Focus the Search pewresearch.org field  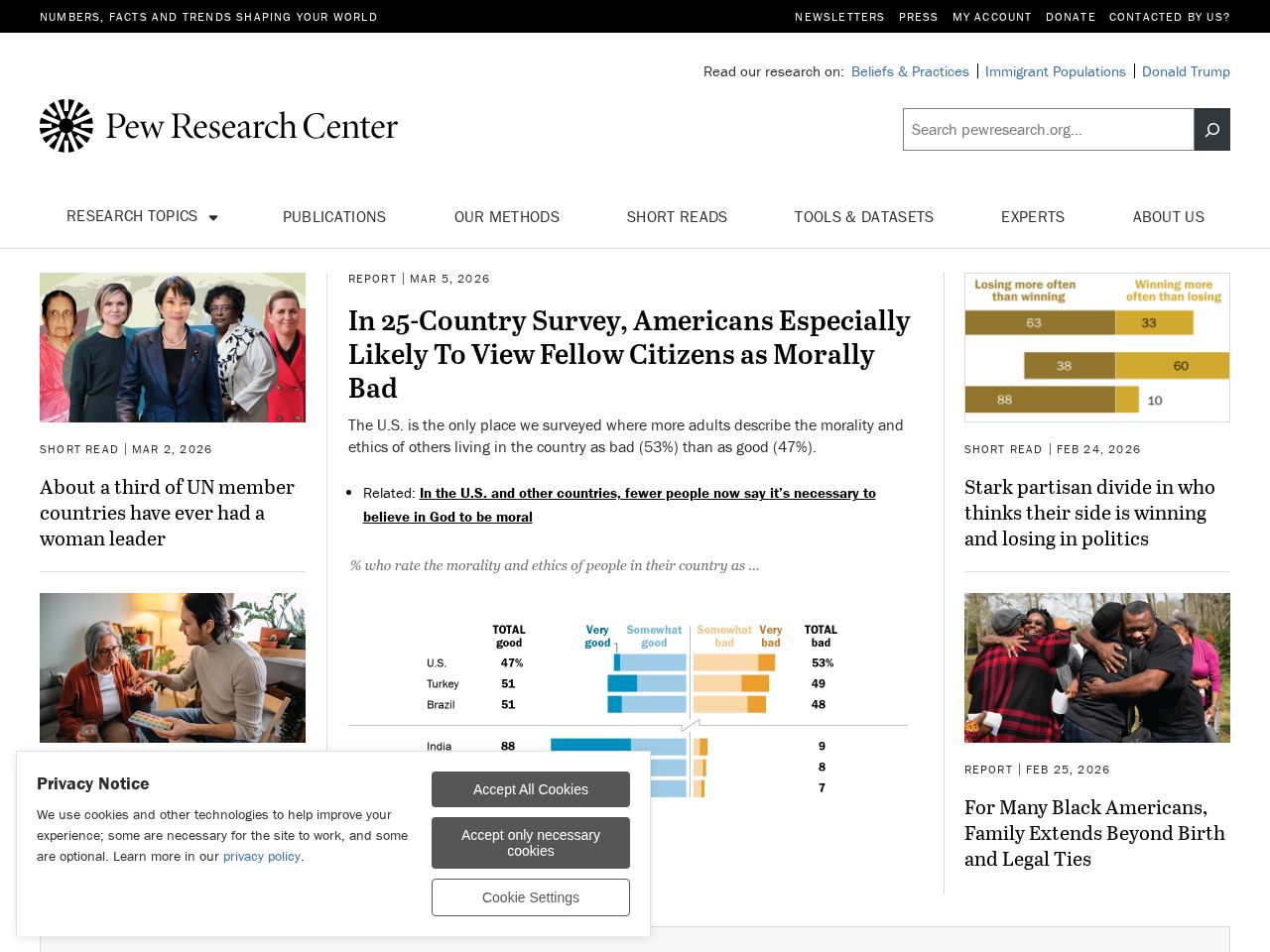tap(1049, 130)
